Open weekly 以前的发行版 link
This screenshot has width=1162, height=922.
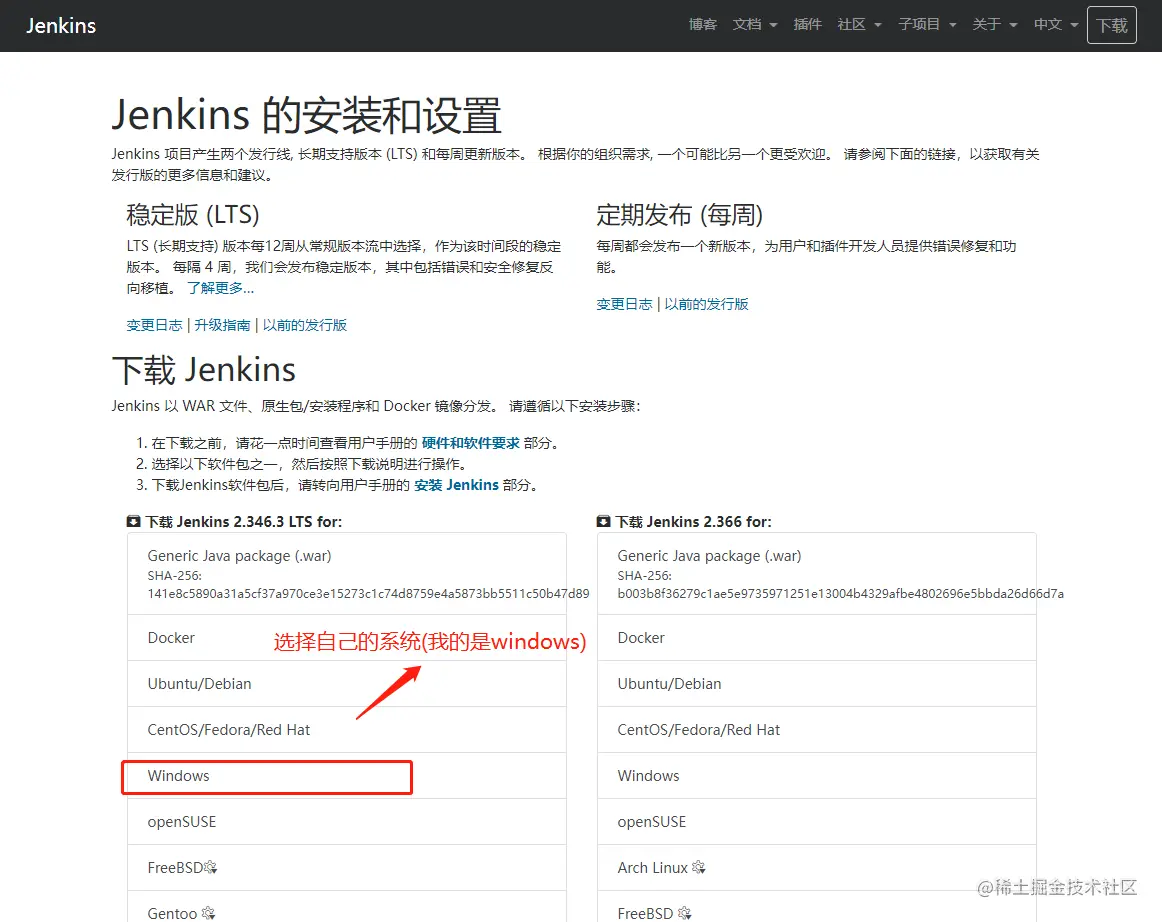(x=706, y=304)
